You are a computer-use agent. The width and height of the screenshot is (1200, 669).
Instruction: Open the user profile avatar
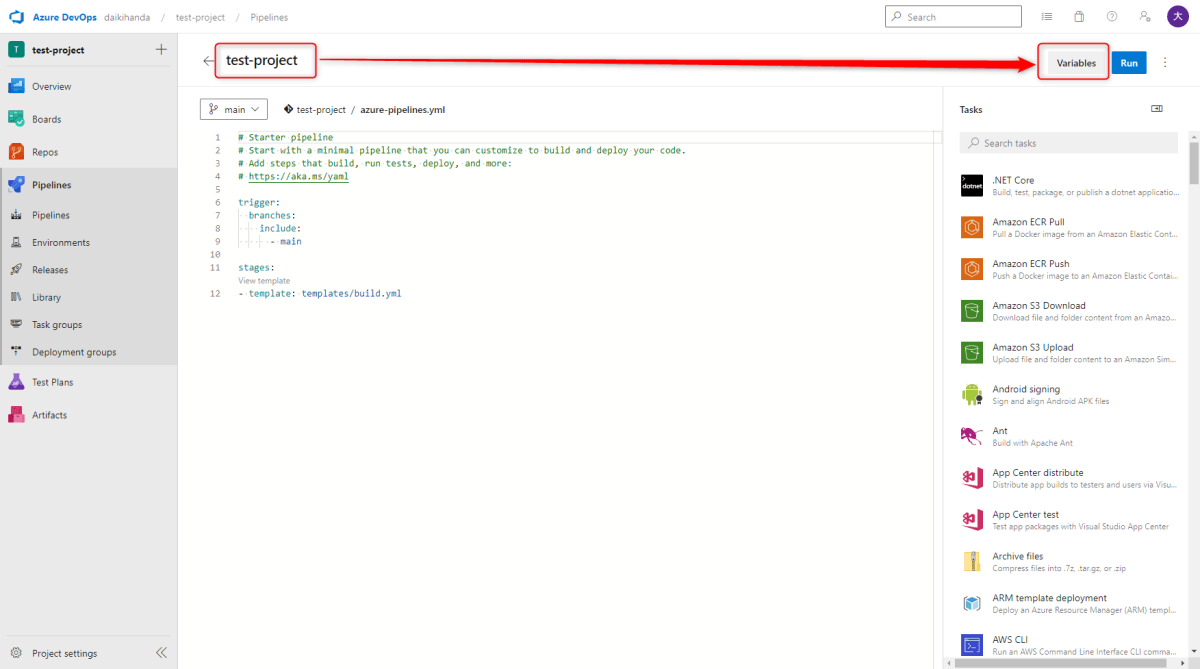[x=1177, y=17]
